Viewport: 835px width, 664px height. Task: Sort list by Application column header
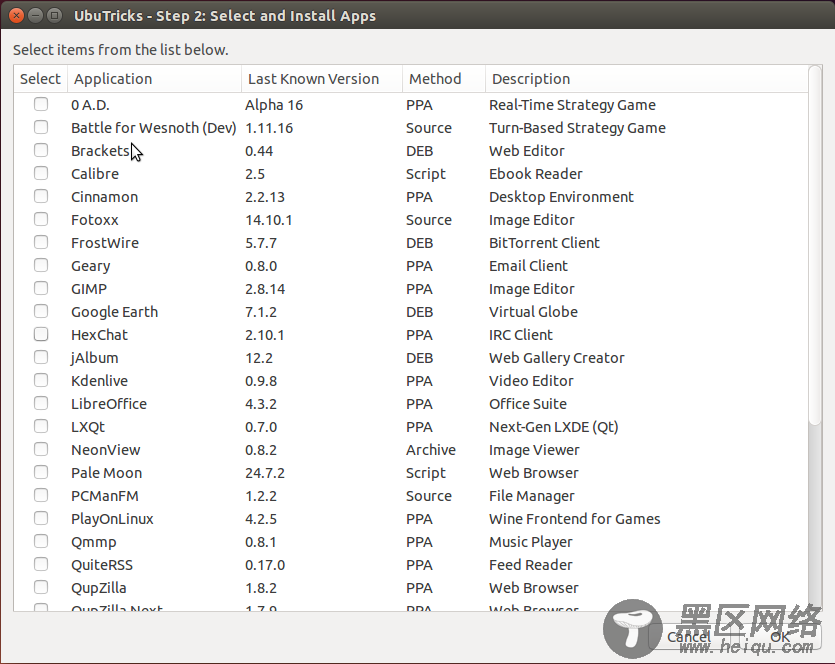point(154,79)
